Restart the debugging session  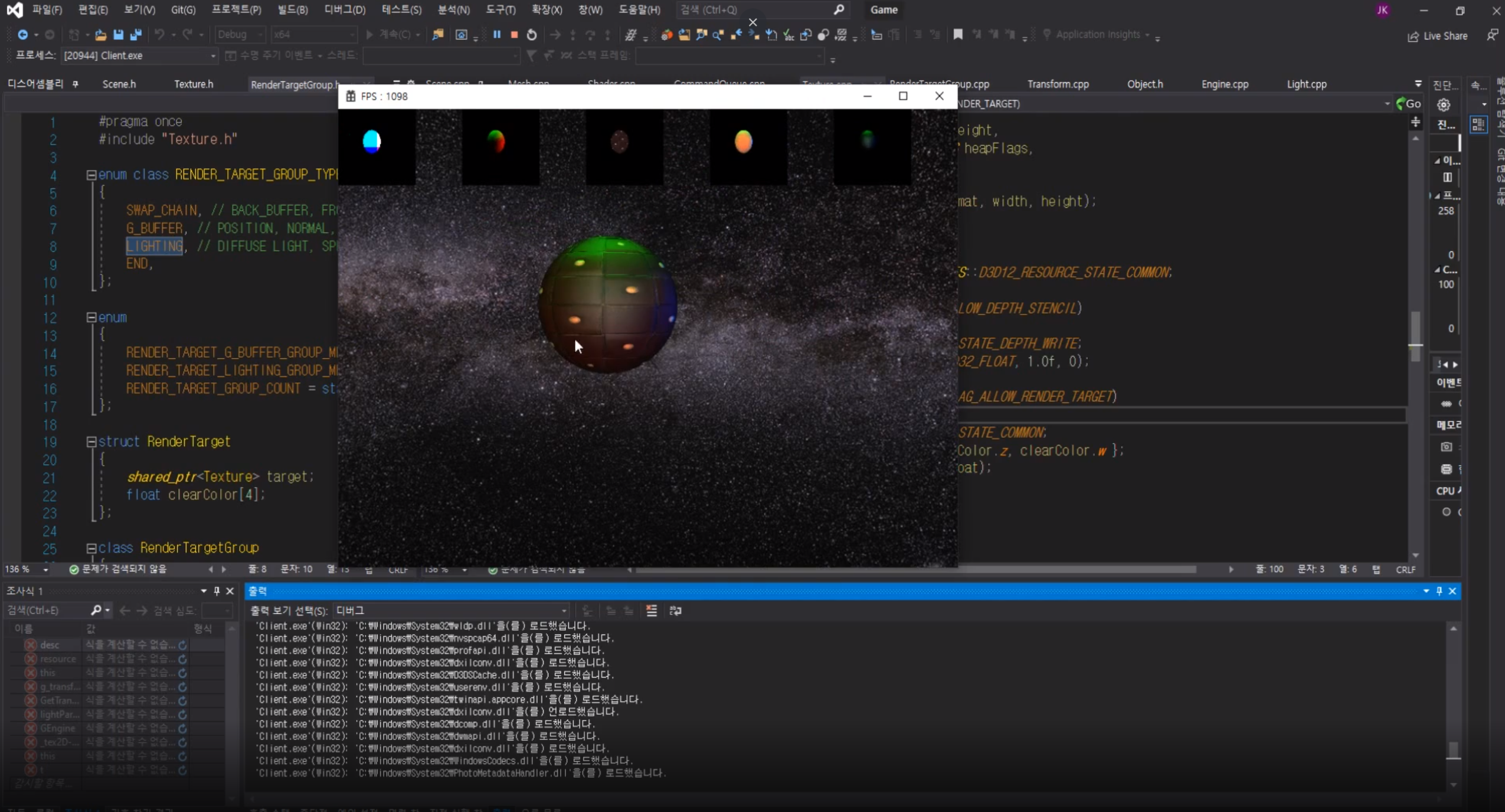click(532, 35)
